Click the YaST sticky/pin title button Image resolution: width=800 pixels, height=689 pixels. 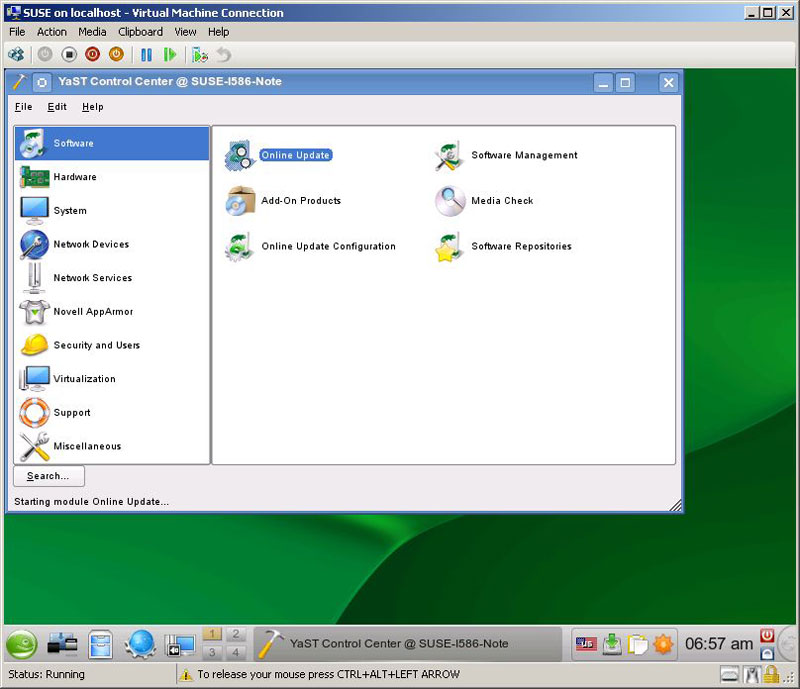[42, 82]
